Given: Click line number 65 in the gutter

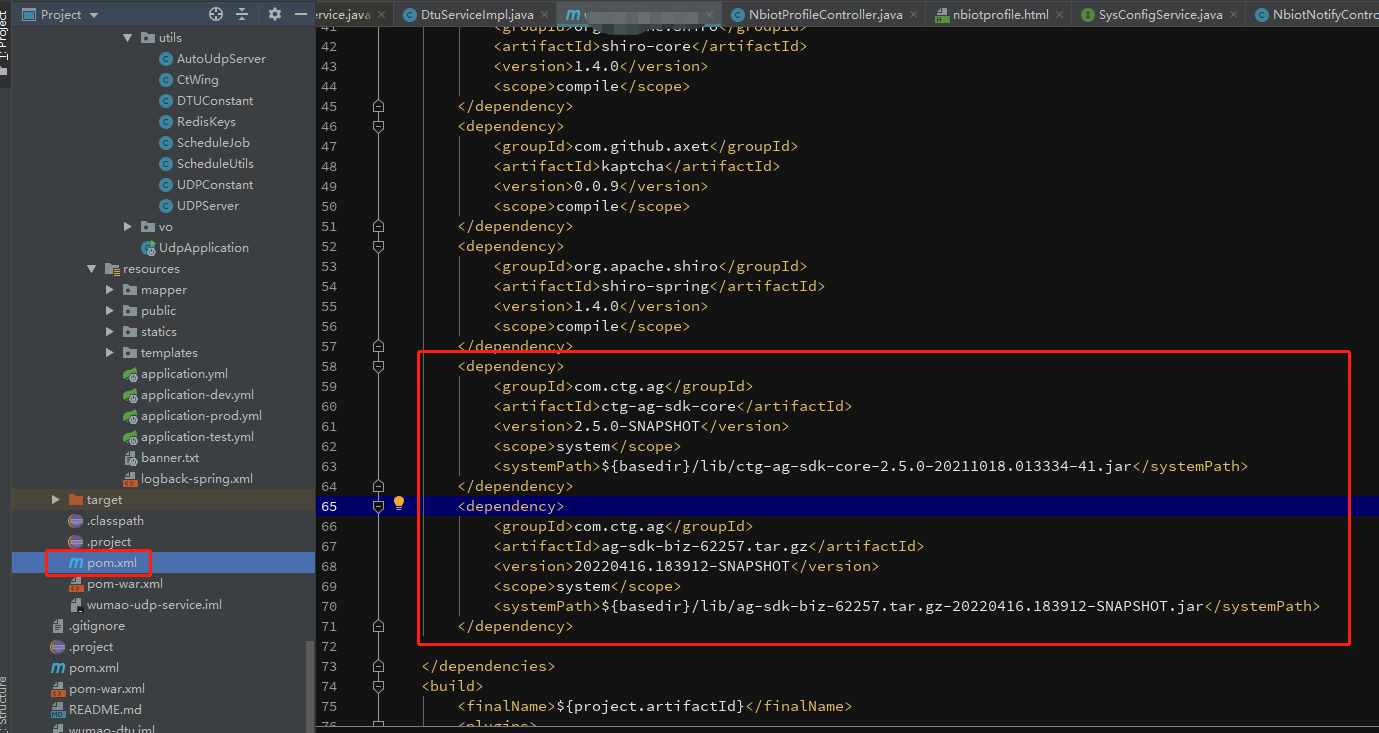Looking at the screenshot, I should pyautogui.click(x=328, y=506).
